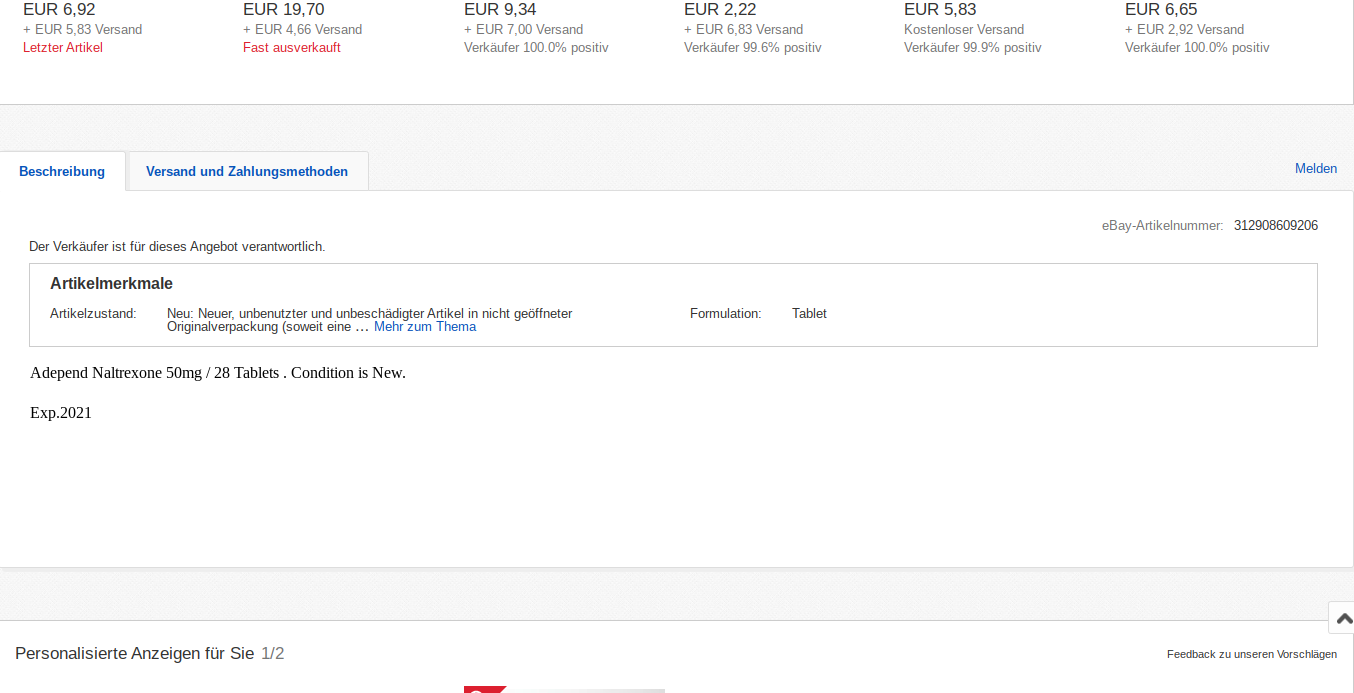Screen dimensions: 1354x693
Task: Open the item priced EUR 5,83
Action: (940, 10)
